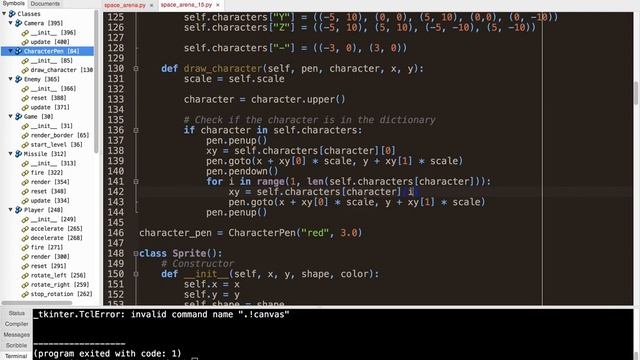This screenshot has width=640, height=360.
Task: Click the Player class icon
Action: [18, 209]
